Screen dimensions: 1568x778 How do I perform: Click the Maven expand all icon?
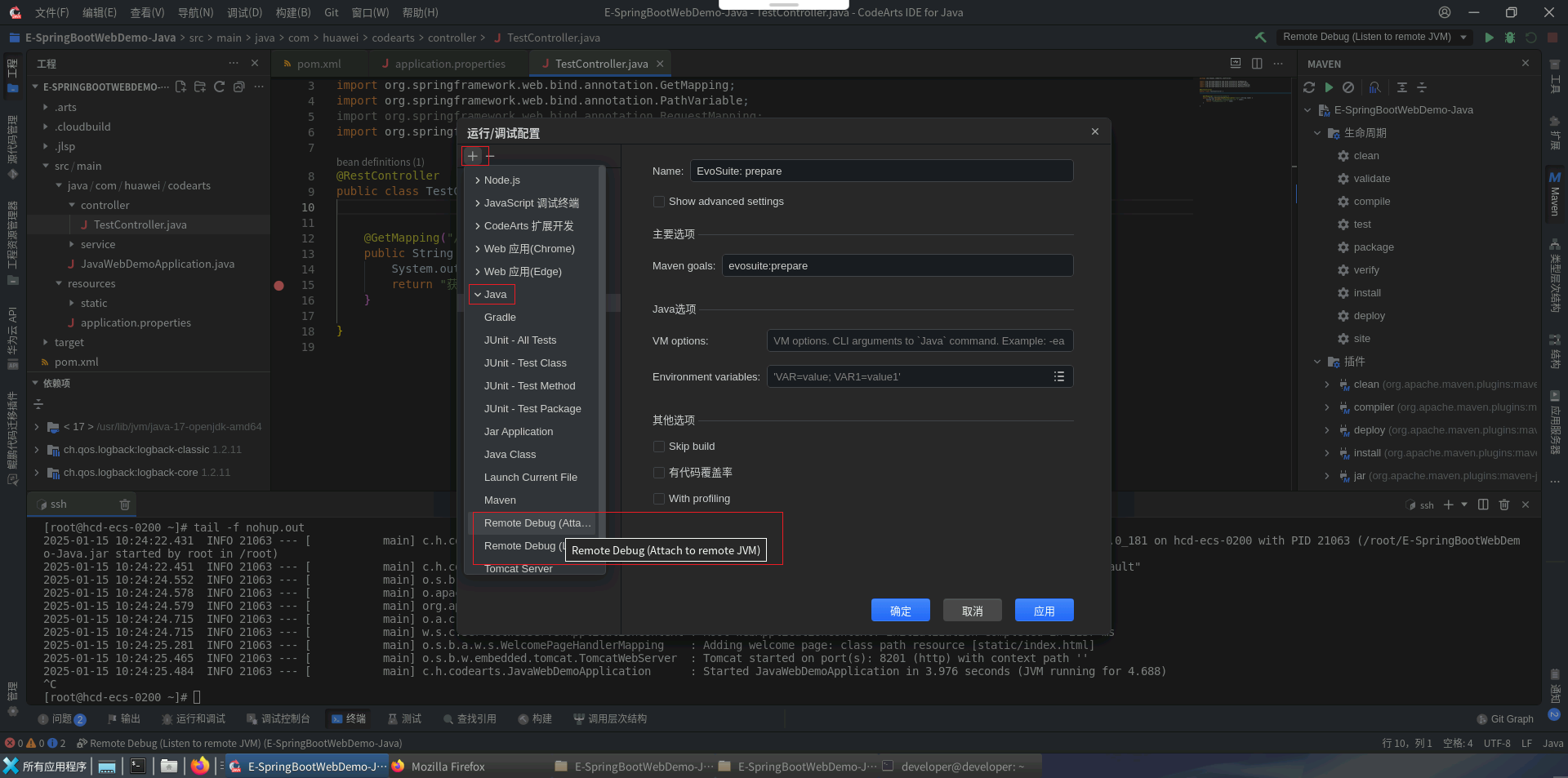point(1402,87)
